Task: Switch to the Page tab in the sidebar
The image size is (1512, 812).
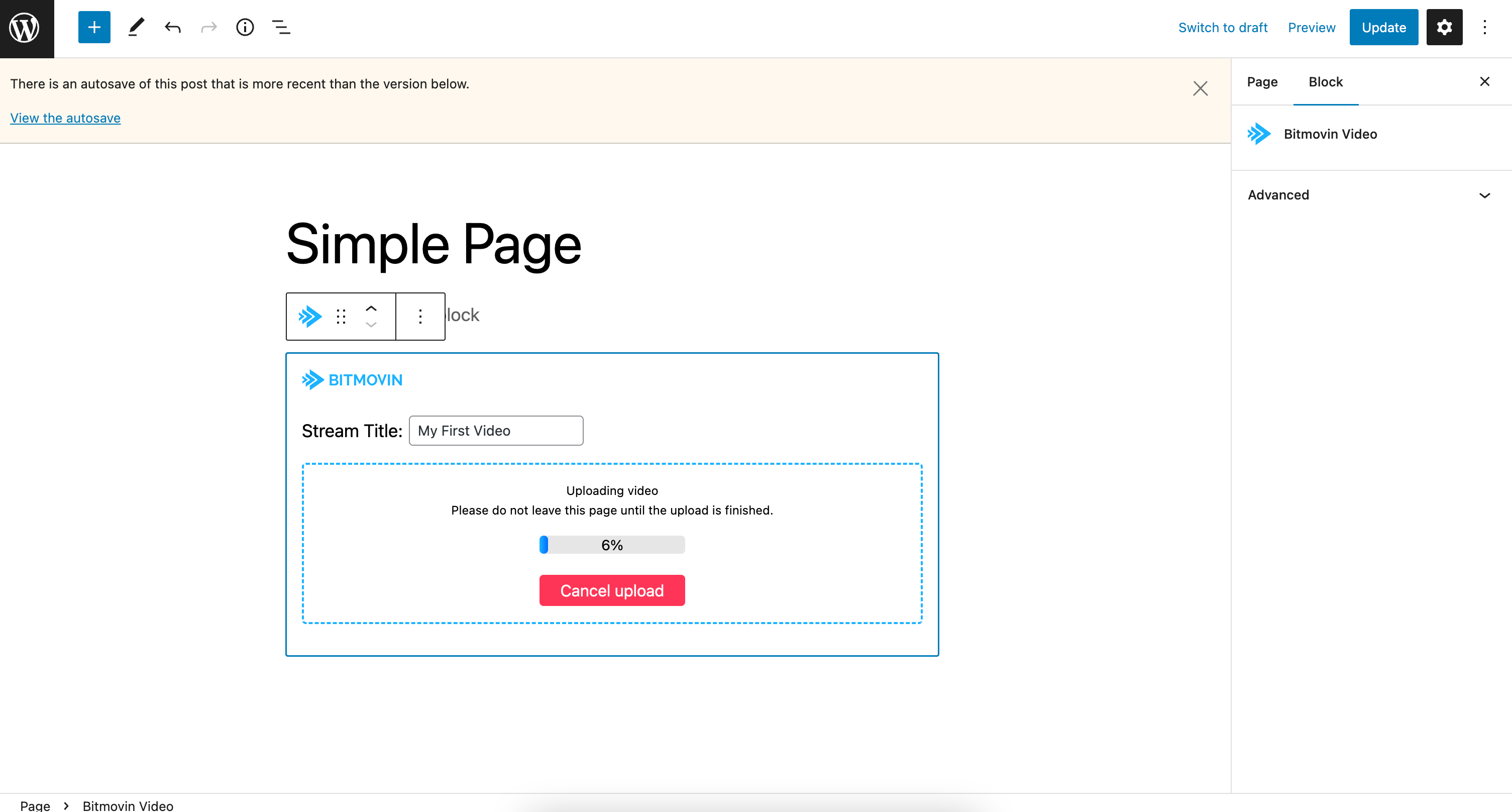Action: [x=1262, y=81]
